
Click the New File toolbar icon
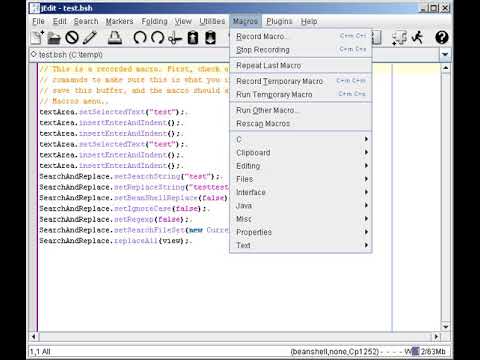pyautogui.click(x=37, y=37)
